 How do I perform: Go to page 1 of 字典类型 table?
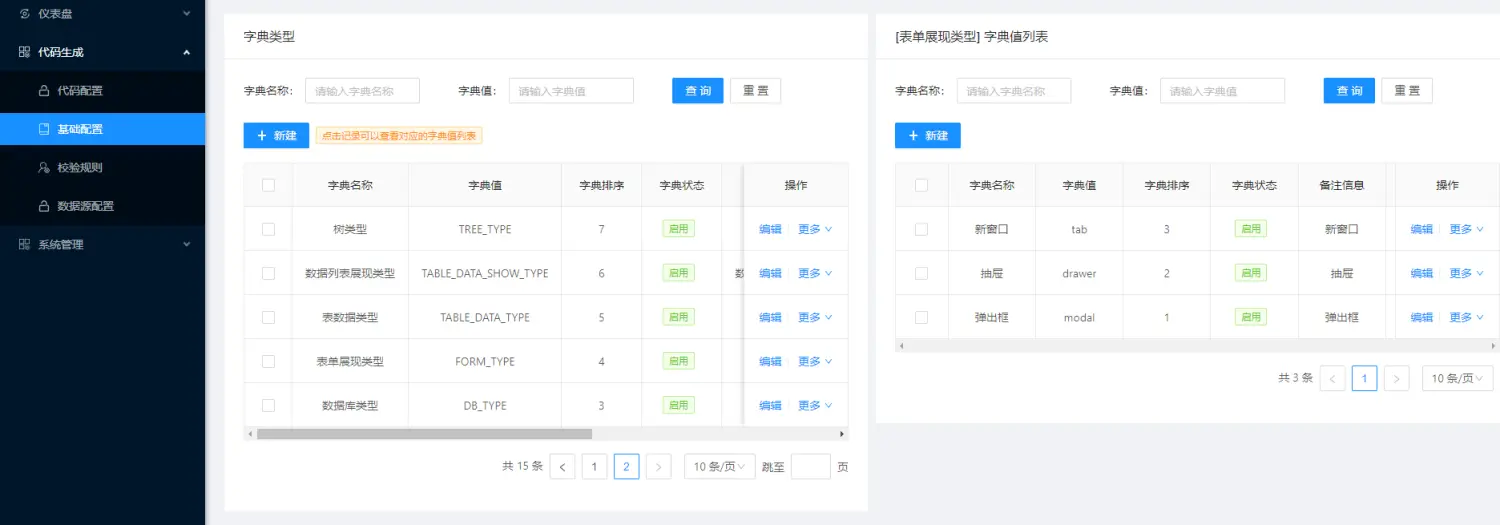tap(594, 467)
